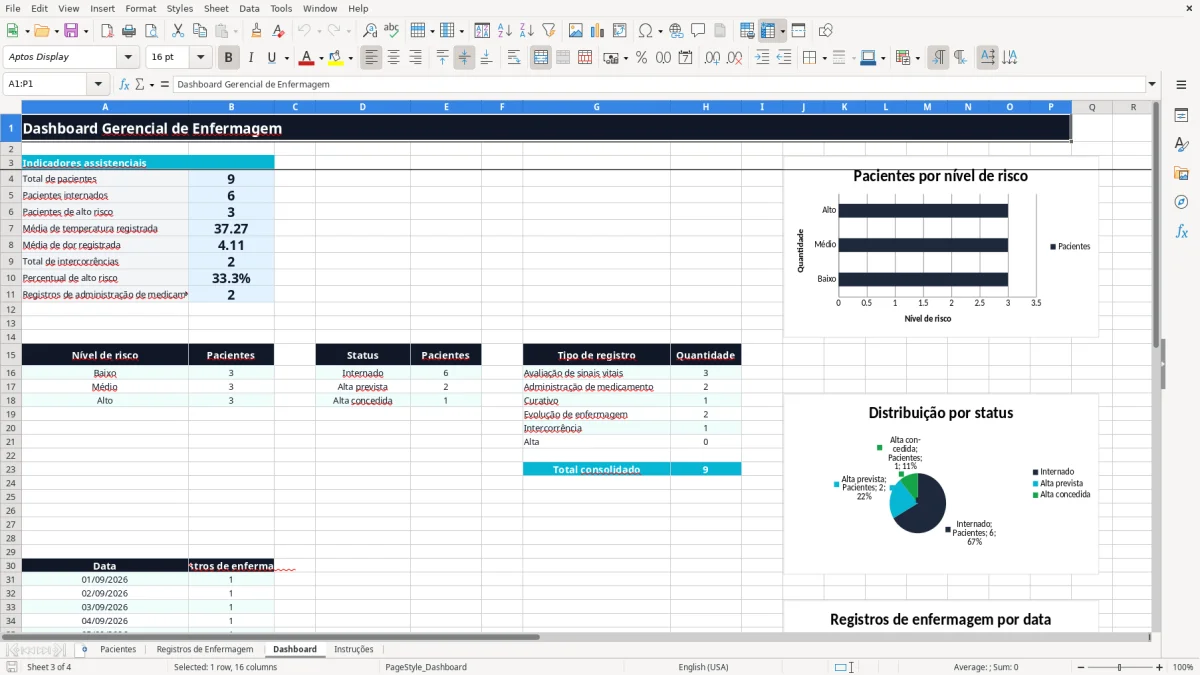Click English (USA) language status
This screenshot has width=1200, height=675.
(x=703, y=667)
